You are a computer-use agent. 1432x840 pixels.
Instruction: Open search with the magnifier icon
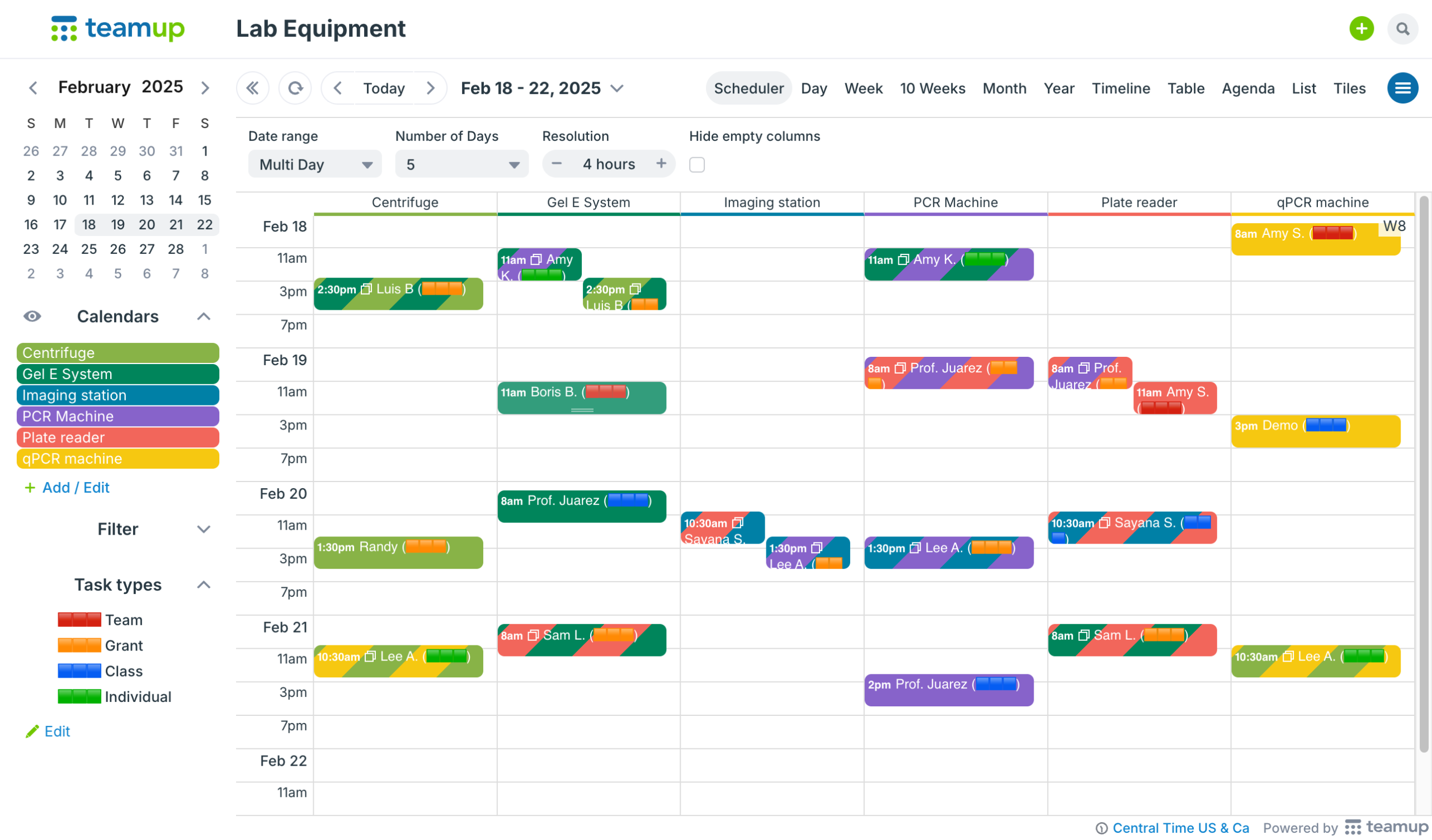coord(1402,29)
